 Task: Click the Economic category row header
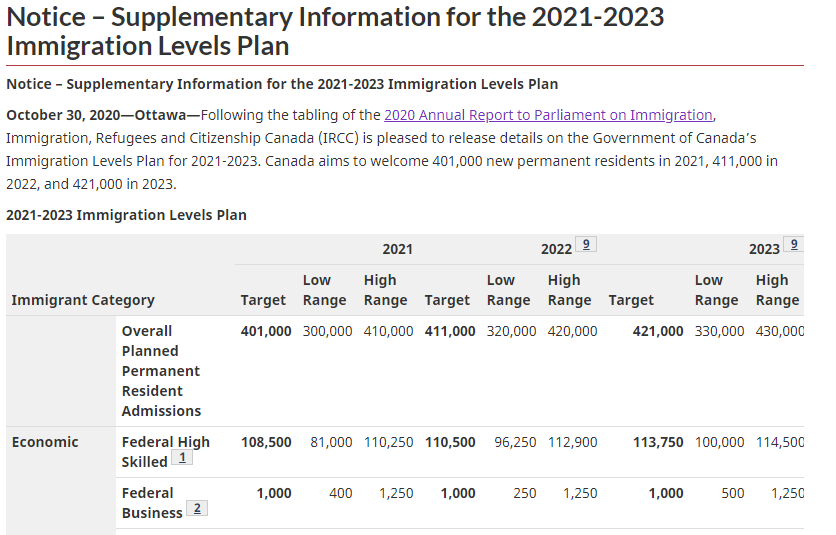pos(45,442)
